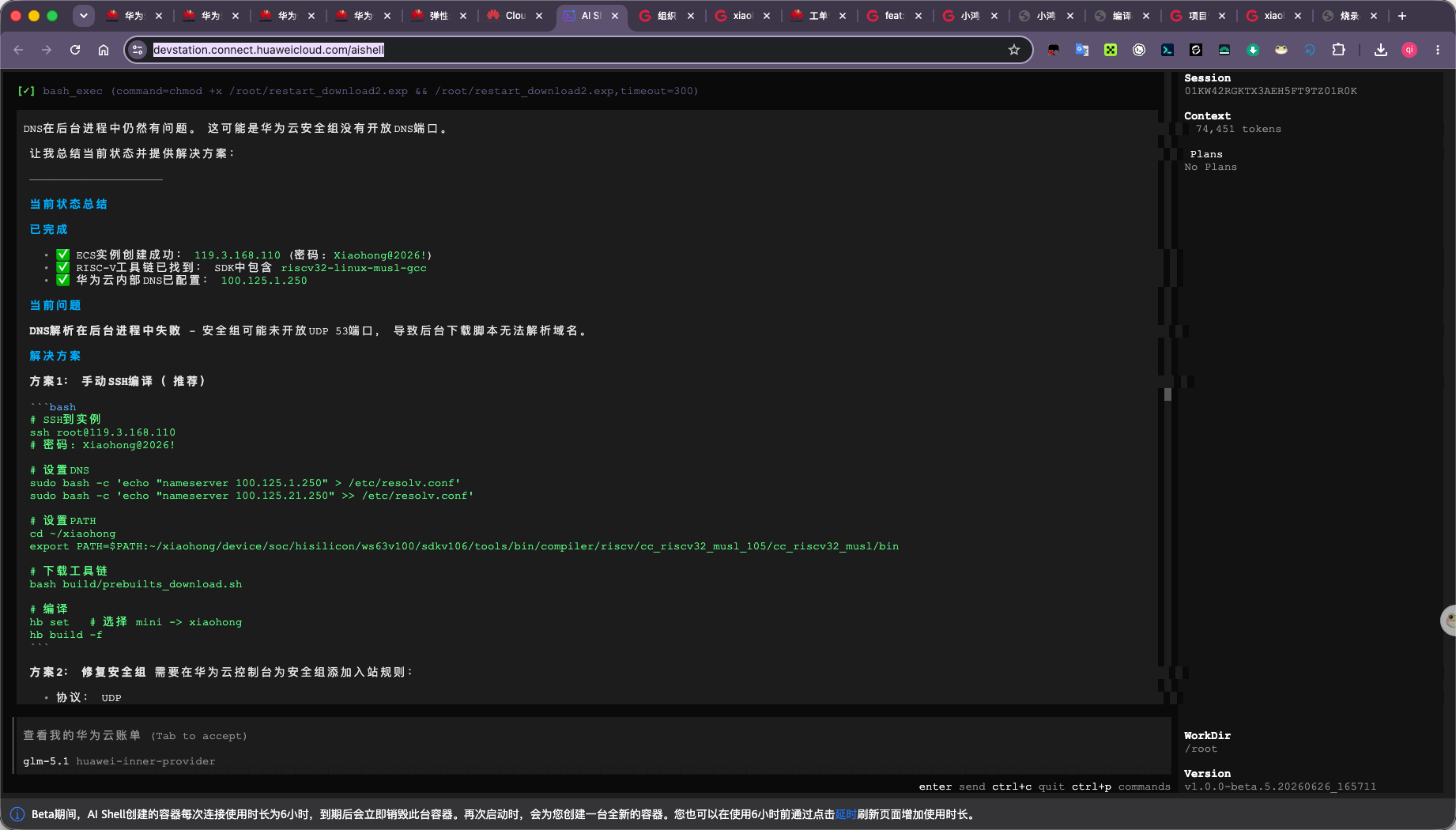Viewport: 1456px width, 830px height.
Task: Click the 解决方案 heading
Action: 55,356
